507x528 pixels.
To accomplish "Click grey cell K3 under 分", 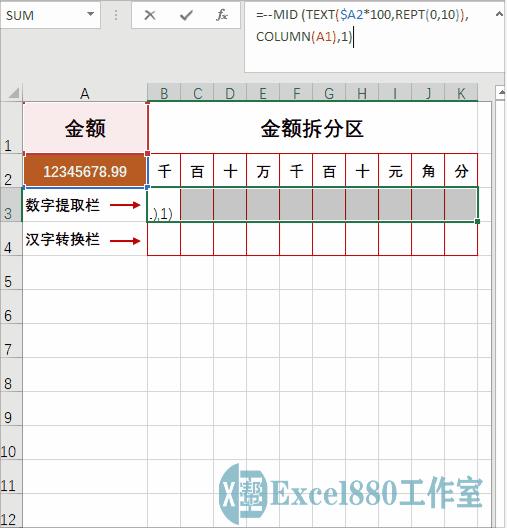I will click(461, 205).
